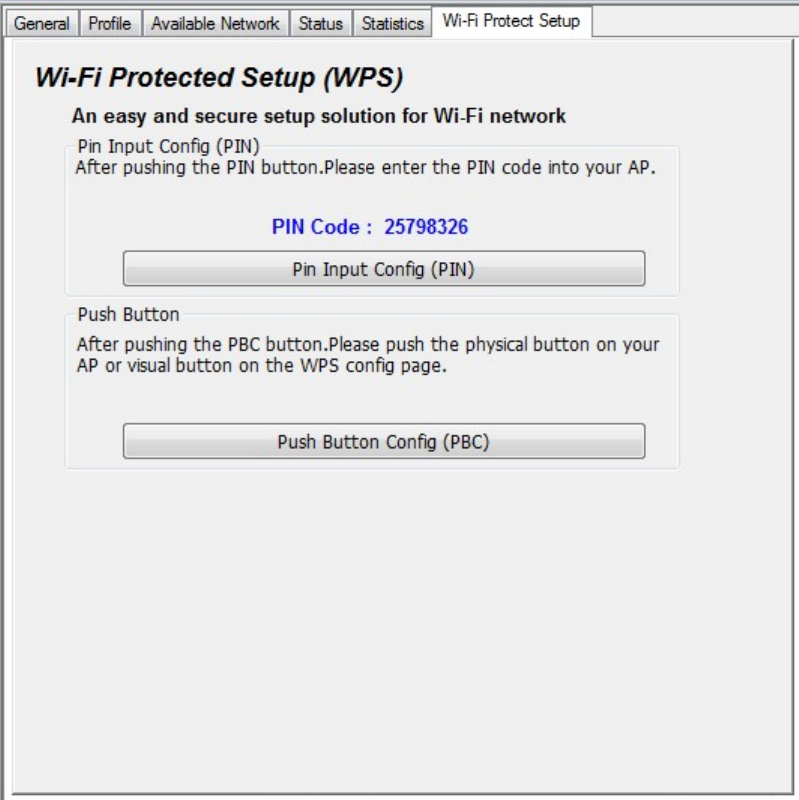Image resolution: width=799 pixels, height=800 pixels.
Task: Select the Status tab
Action: click(x=320, y=23)
